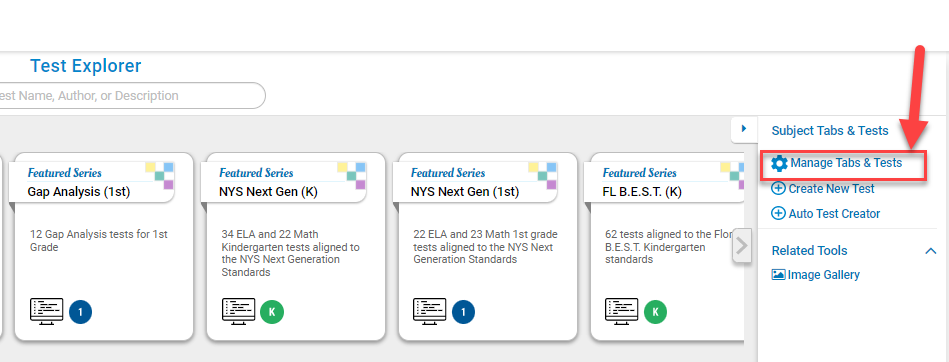This screenshot has width=949, height=362.
Task: Click the Image Gallery picture icon
Action: click(x=778, y=275)
